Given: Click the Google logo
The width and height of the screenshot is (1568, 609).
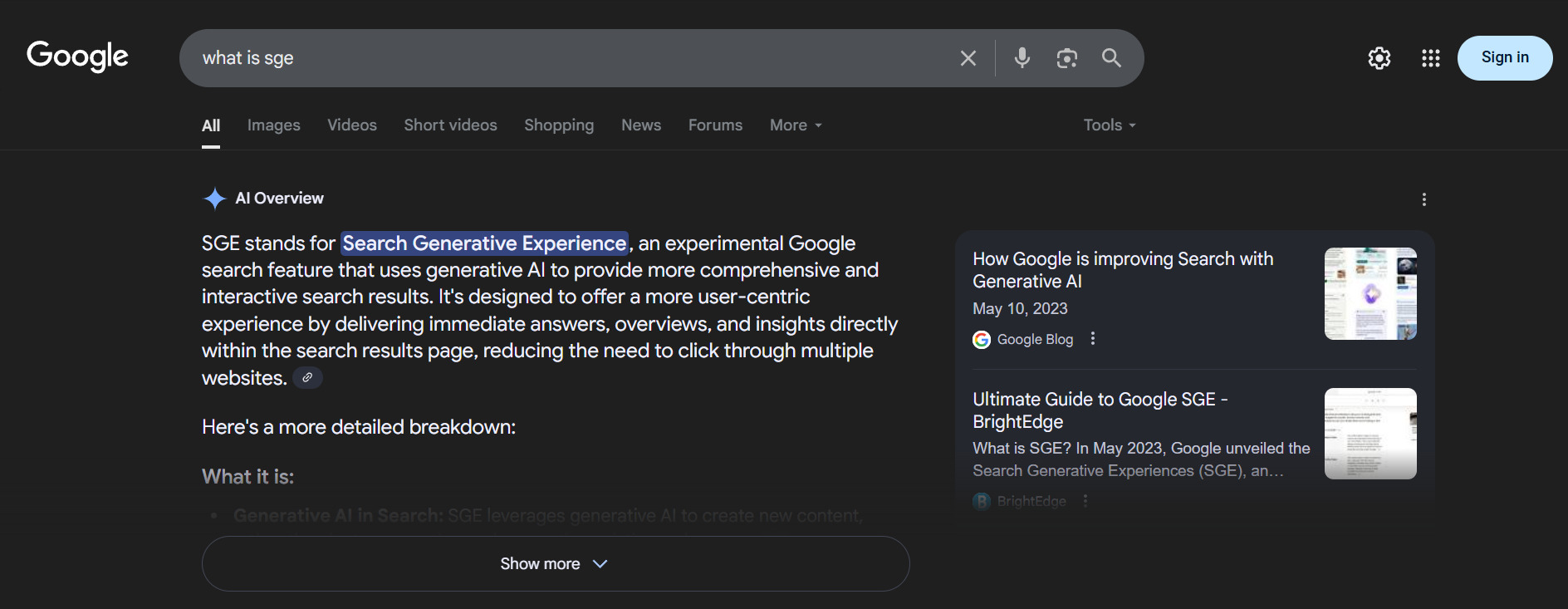Looking at the screenshot, I should point(77,56).
